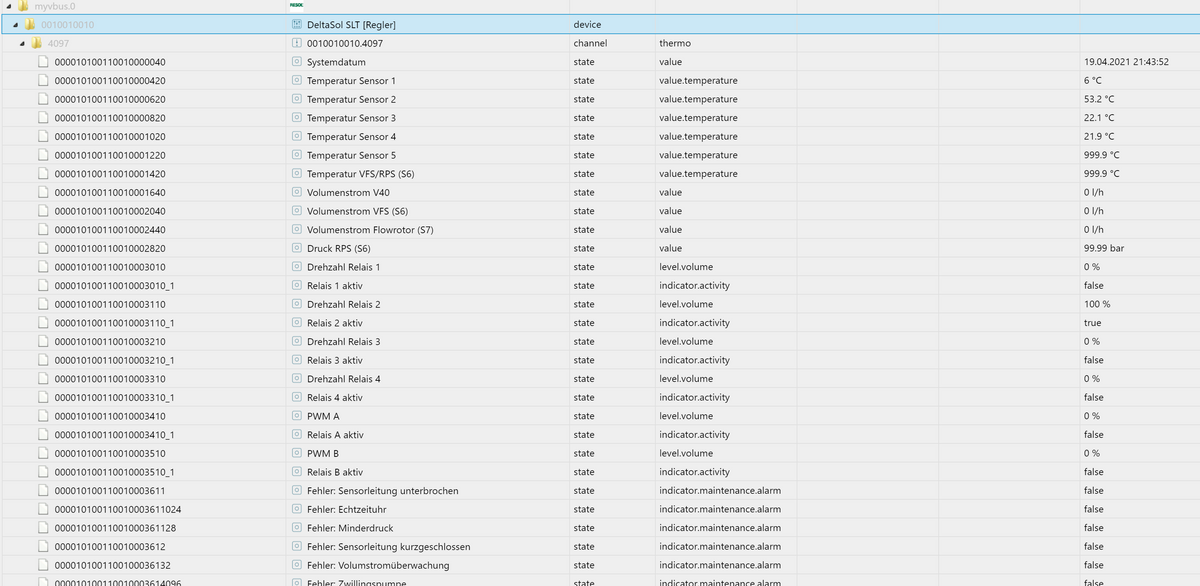This screenshot has width=1200, height=586.
Task: Click the PWM B name
Action: pyautogui.click(x=323, y=453)
